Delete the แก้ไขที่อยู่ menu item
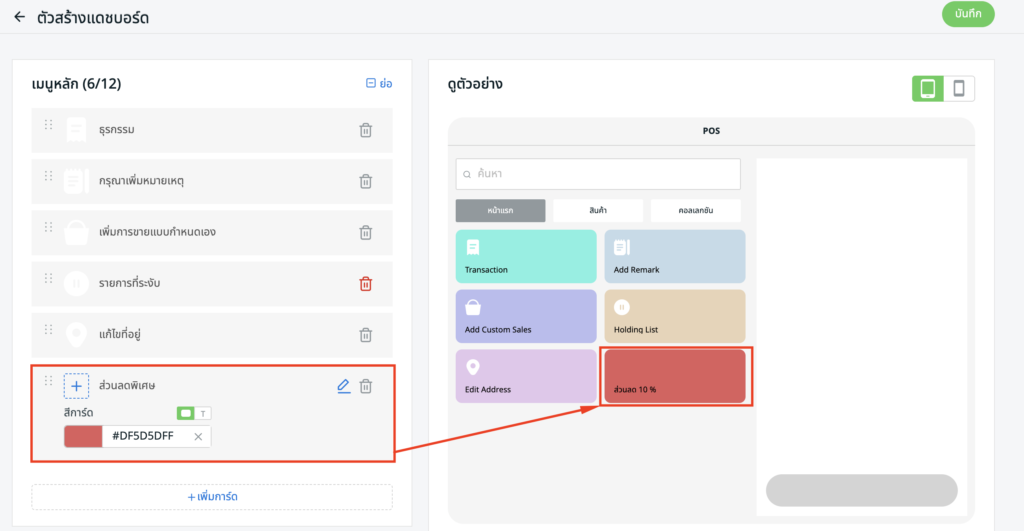This screenshot has width=1024, height=531. (x=366, y=335)
